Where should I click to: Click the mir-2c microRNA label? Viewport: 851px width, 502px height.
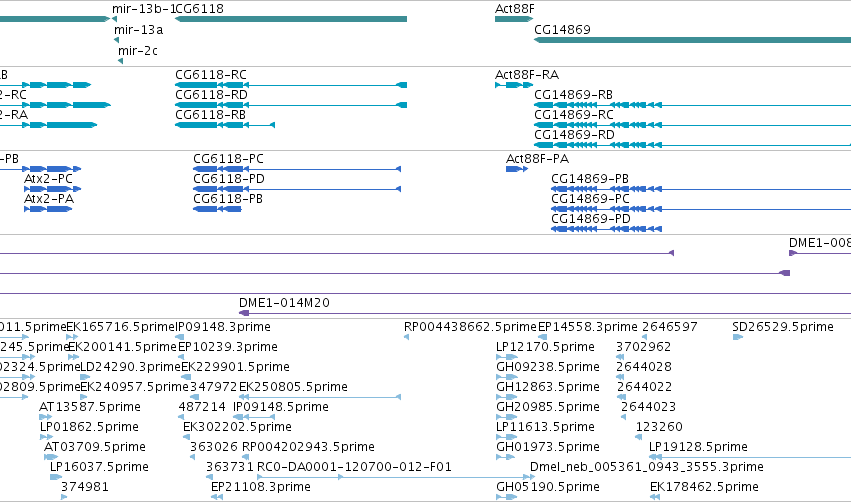click(x=138, y=51)
